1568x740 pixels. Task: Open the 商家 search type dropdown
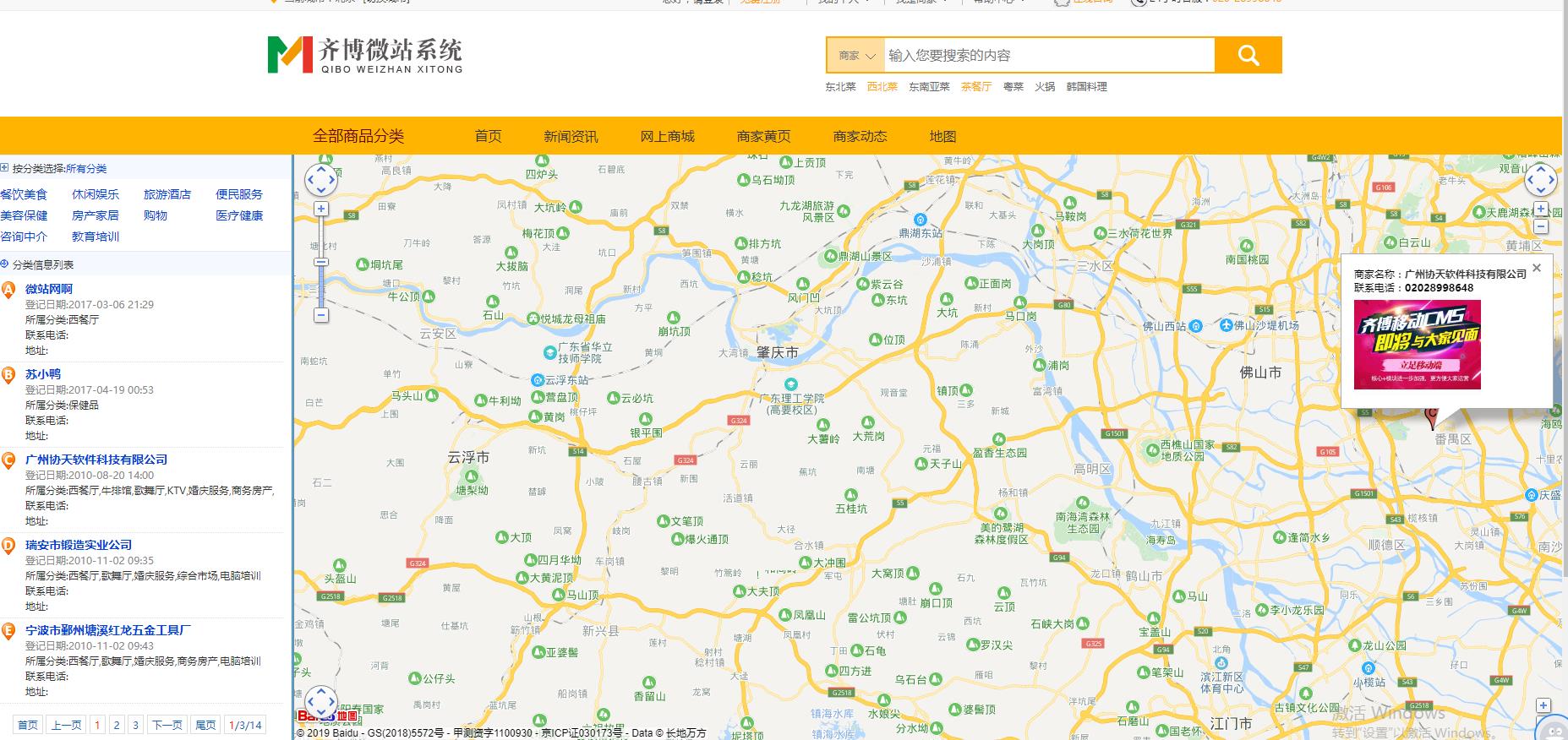(855, 56)
